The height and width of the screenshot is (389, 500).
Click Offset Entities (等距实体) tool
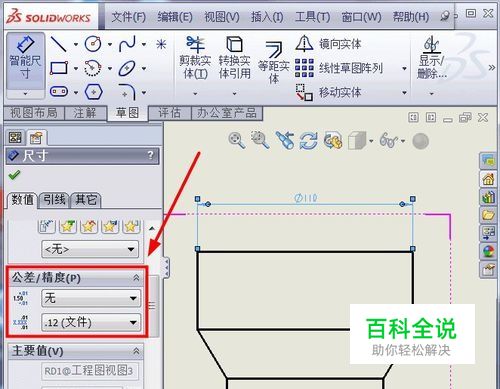[274, 62]
